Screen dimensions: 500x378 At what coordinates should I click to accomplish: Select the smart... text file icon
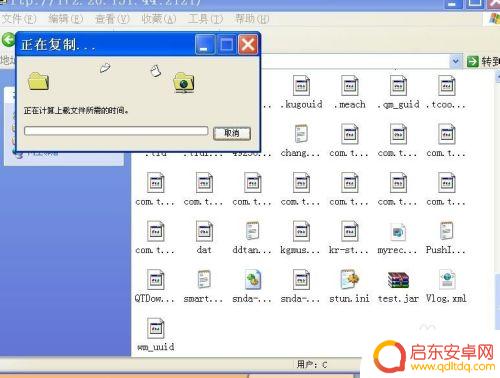pyautogui.click(x=204, y=279)
